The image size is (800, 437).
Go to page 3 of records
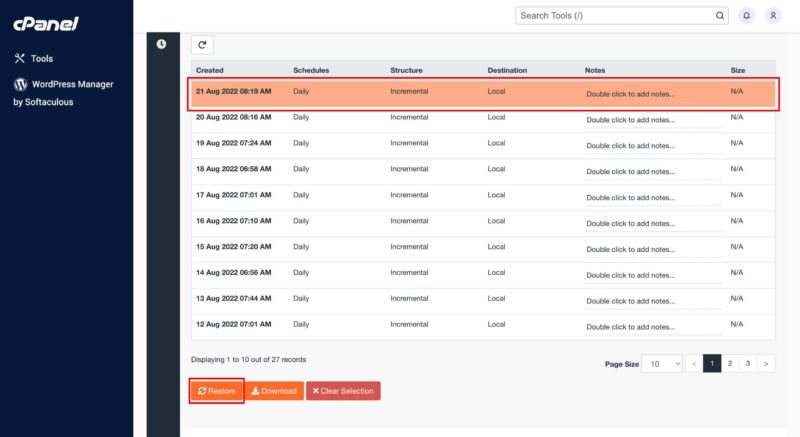click(x=747, y=364)
